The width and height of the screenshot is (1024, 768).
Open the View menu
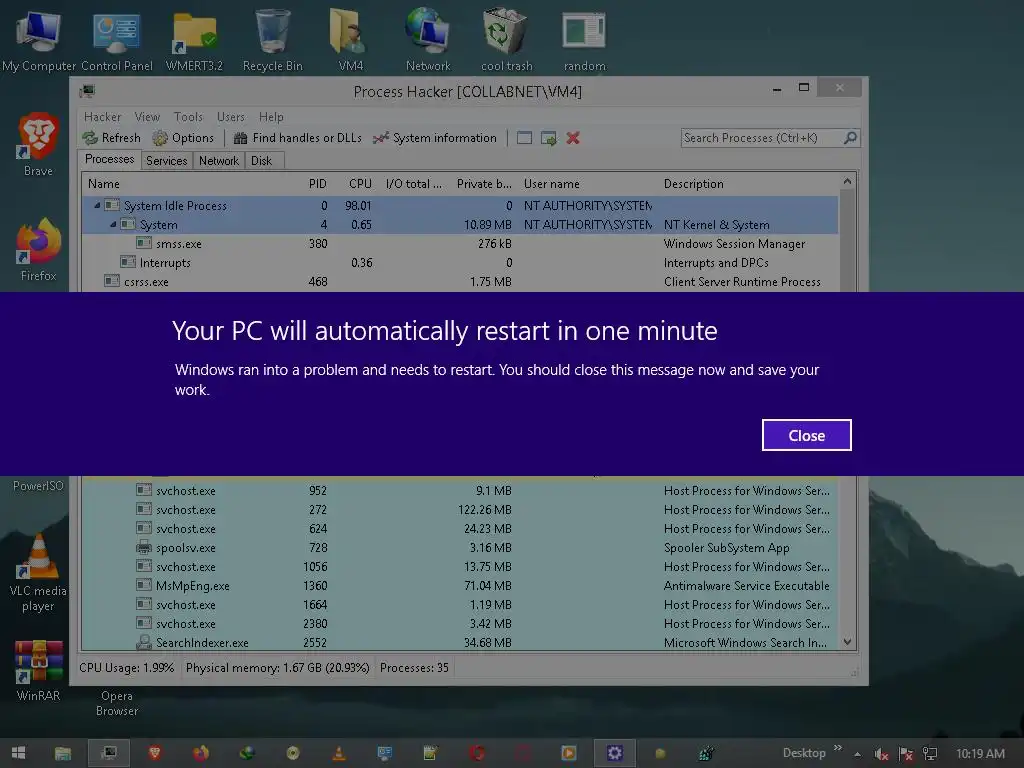point(147,117)
